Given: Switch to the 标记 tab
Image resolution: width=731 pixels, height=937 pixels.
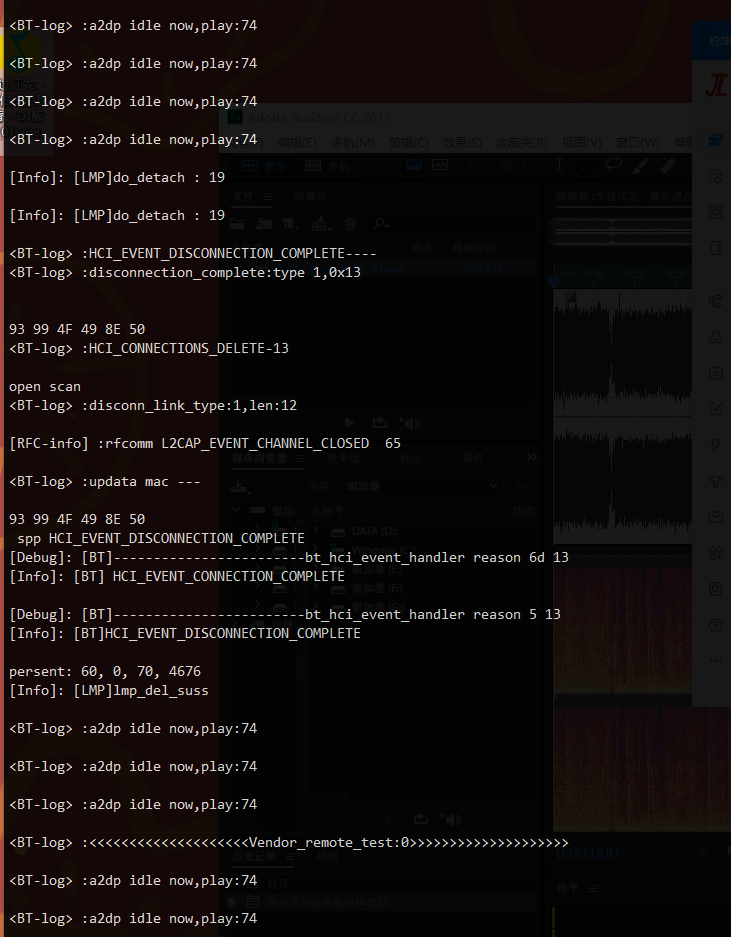Looking at the screenshot, I should [x=411, y=458].
